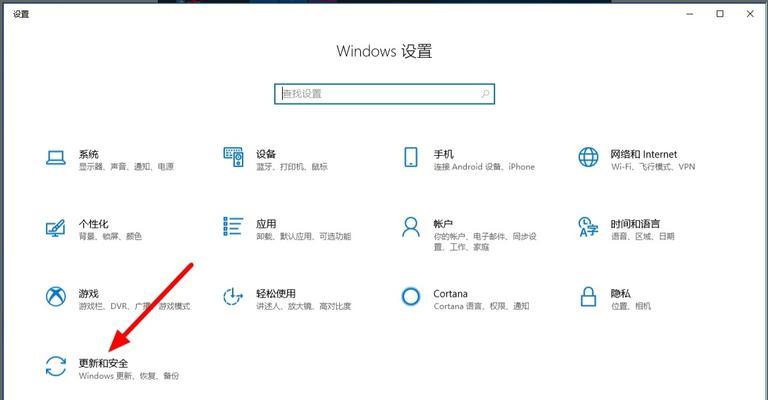Open the 游戏 Xbox icon

coord(56,296)
